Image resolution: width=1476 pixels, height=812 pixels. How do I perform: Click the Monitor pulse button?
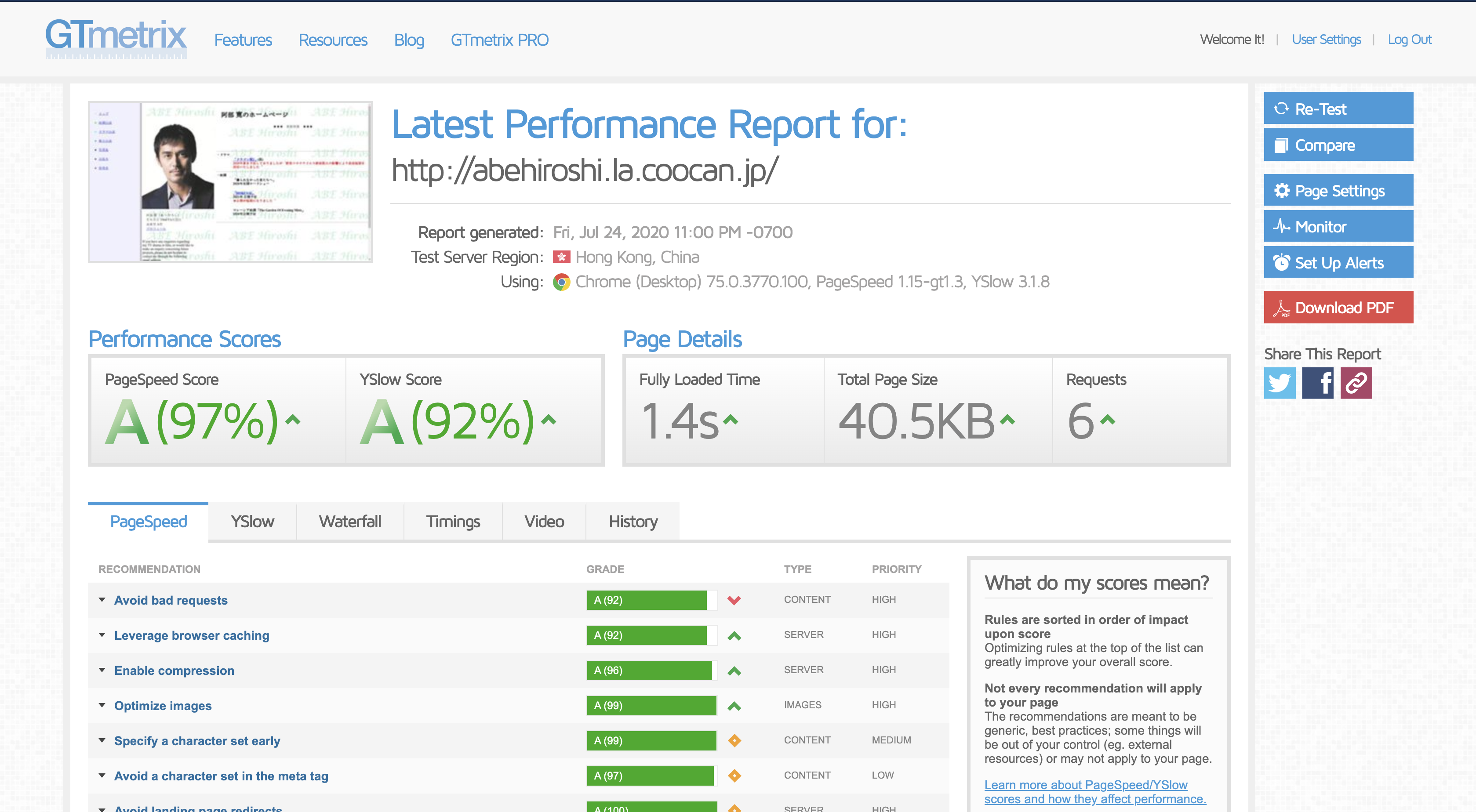(1338, 227)
